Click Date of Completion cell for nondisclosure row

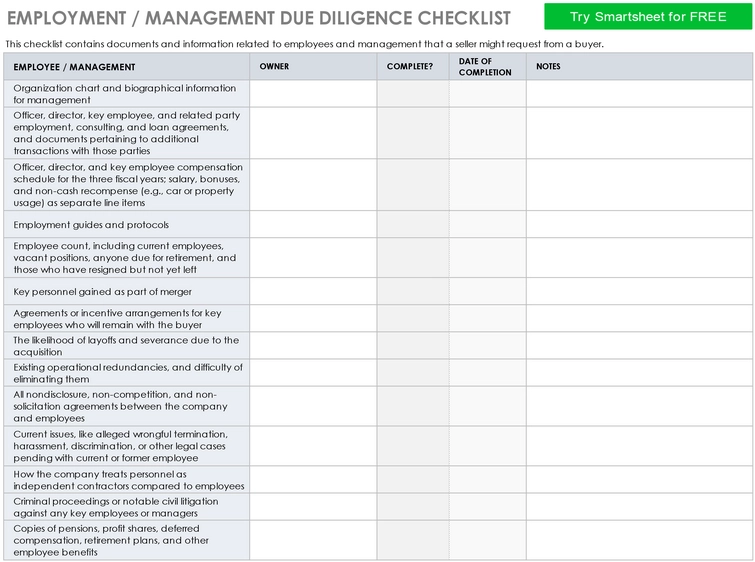[x=488, y=406]
